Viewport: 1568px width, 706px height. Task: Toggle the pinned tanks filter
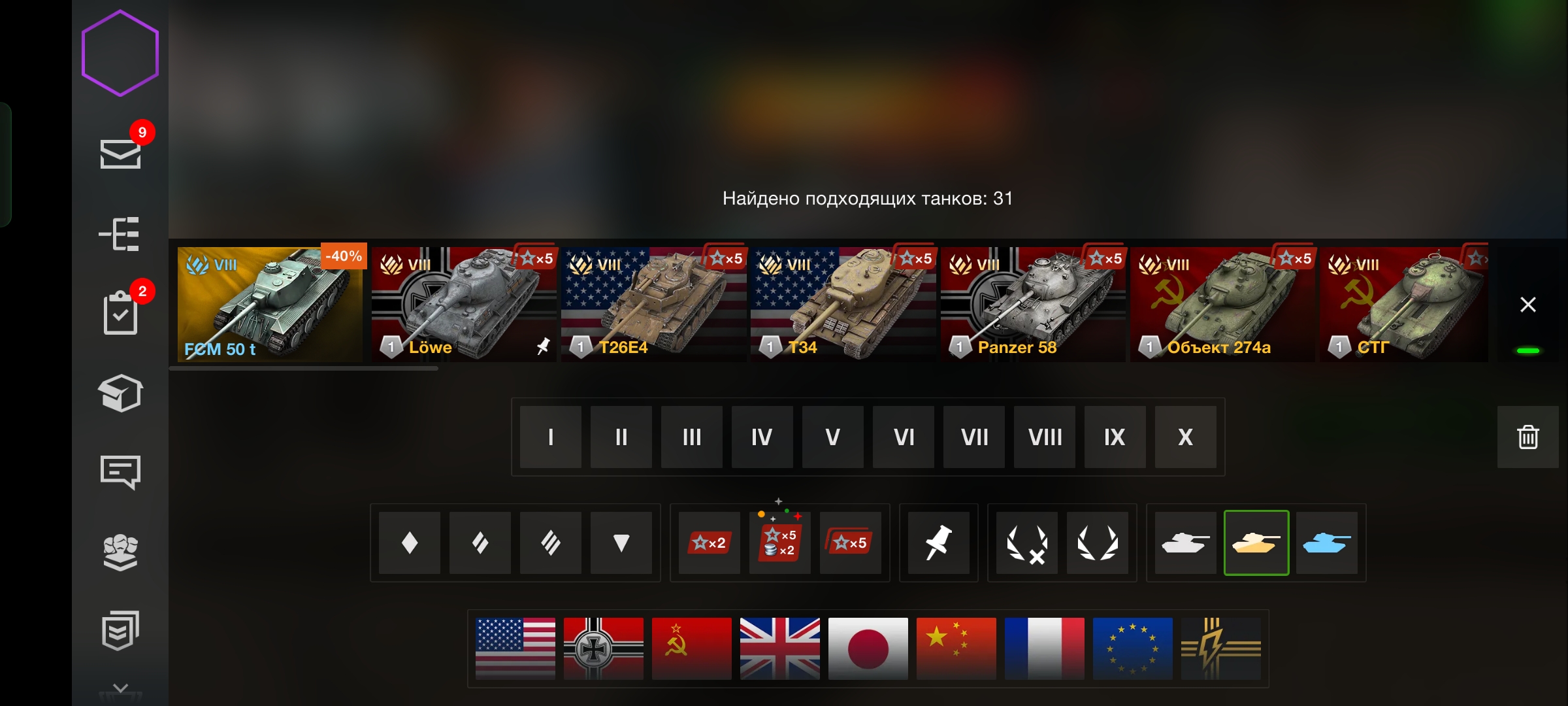tap(938, 543)
